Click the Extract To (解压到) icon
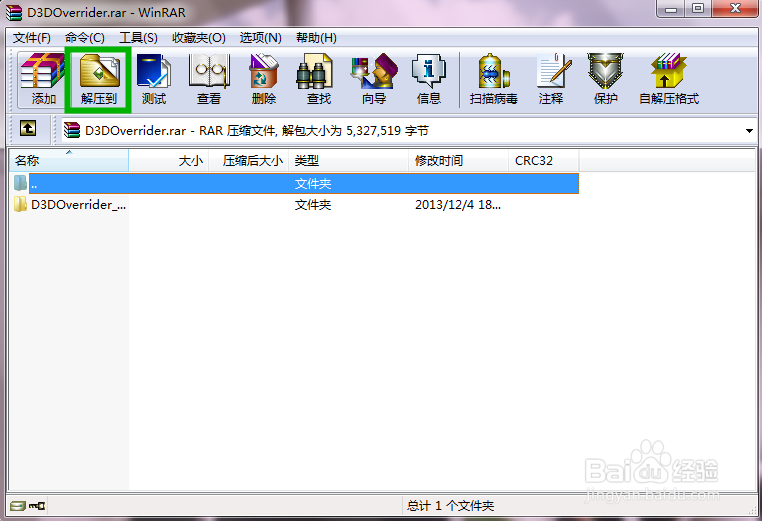 [99, 79]
